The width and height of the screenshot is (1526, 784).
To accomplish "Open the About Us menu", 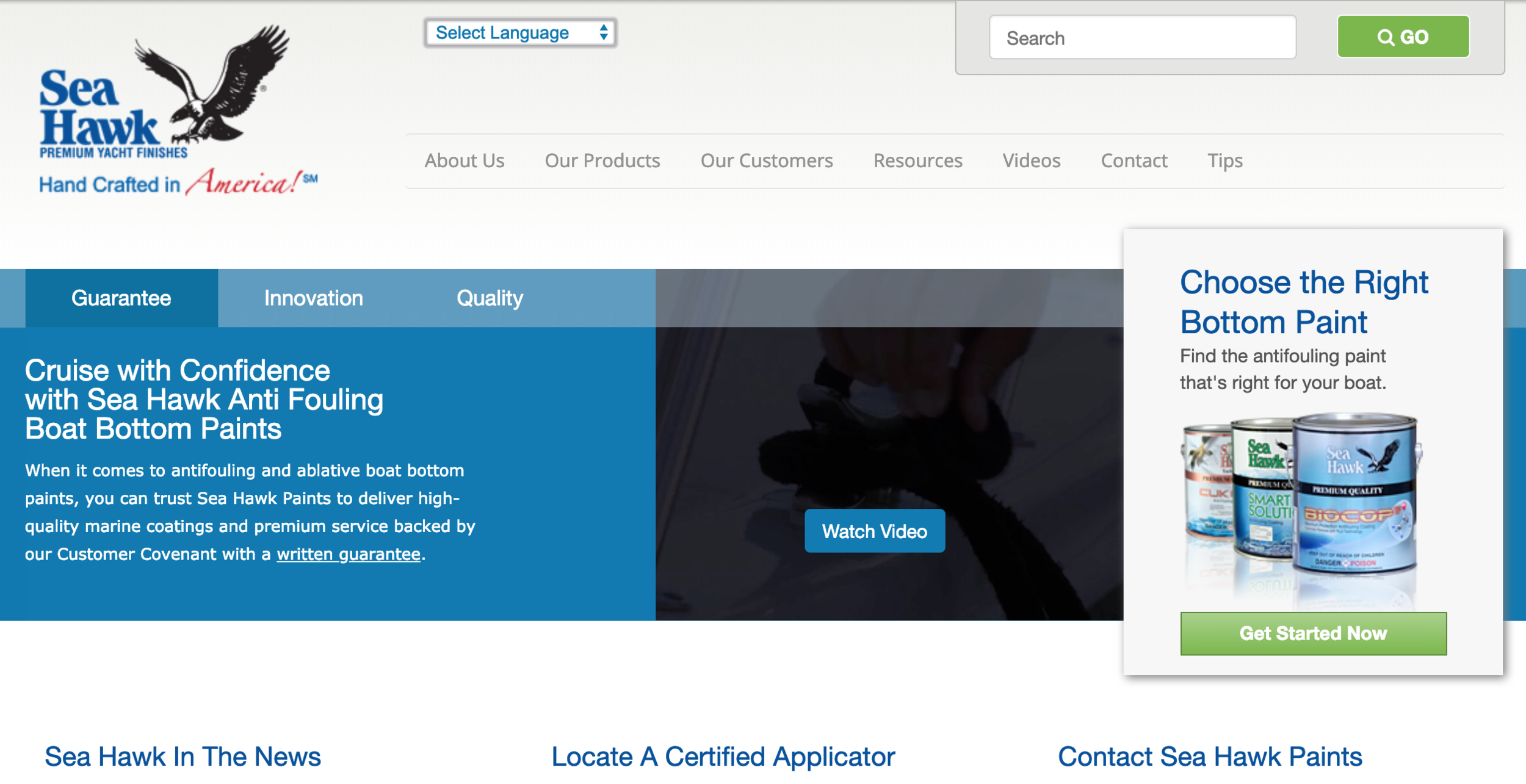I will point(465,161).
